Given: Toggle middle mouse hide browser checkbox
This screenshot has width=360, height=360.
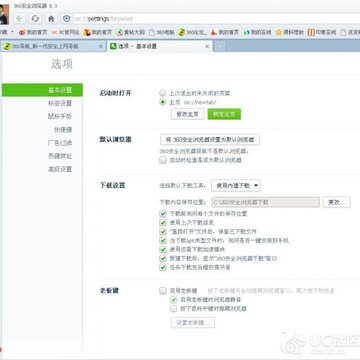Looking at the screenshot, I should pyautogui.click(x=174, y=309).
